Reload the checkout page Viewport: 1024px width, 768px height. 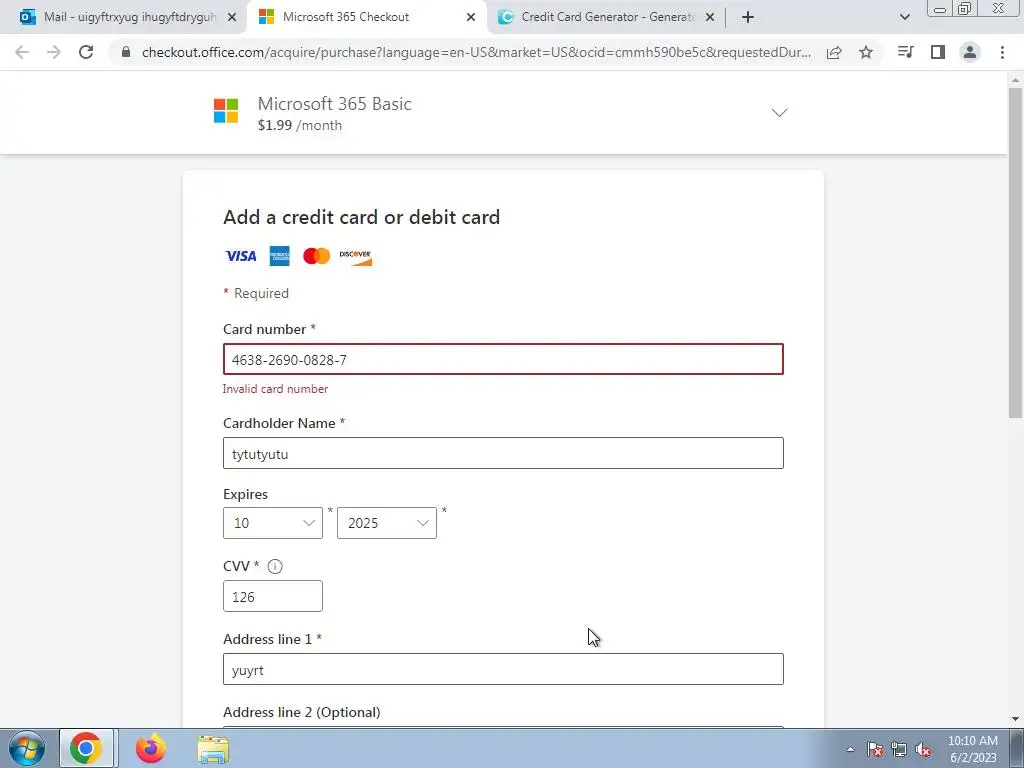(x=86, y=52)
